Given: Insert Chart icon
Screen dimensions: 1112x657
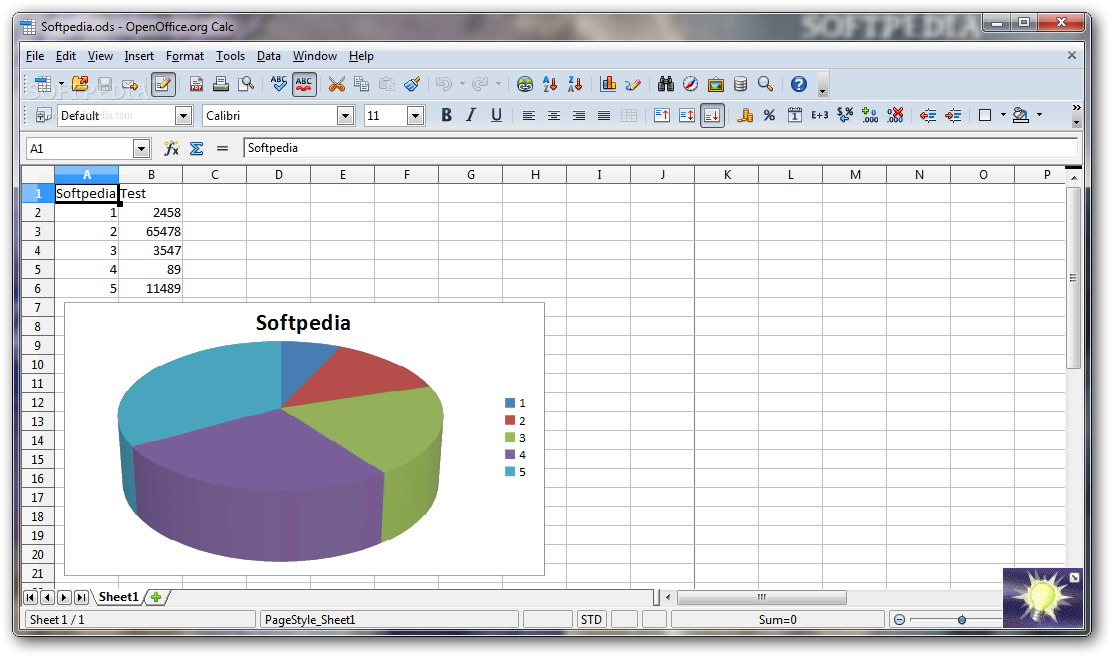Looking at the screenshot, I should 608,84.
